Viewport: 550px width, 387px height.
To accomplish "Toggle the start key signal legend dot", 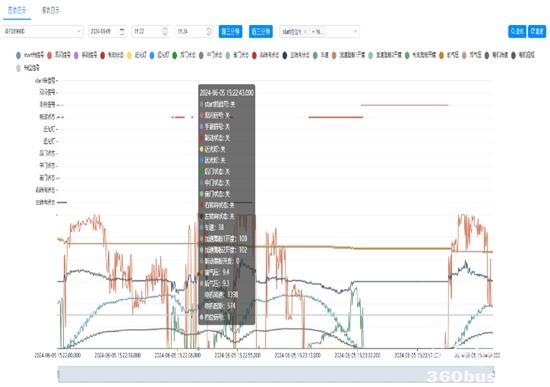I will click(x=18, y=55).
